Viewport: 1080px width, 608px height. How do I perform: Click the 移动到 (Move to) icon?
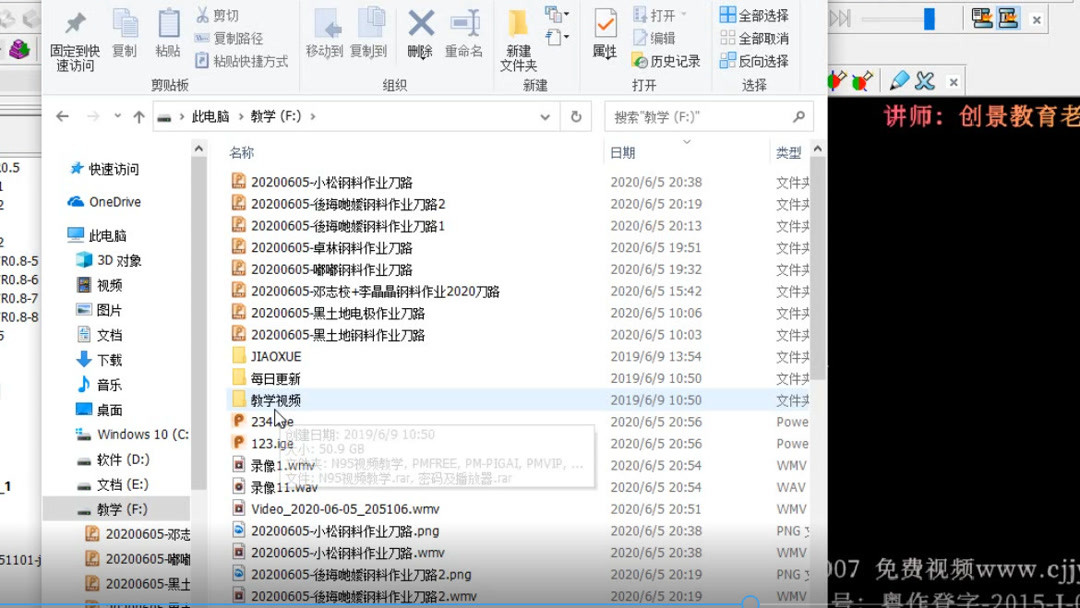coord(328,30)
